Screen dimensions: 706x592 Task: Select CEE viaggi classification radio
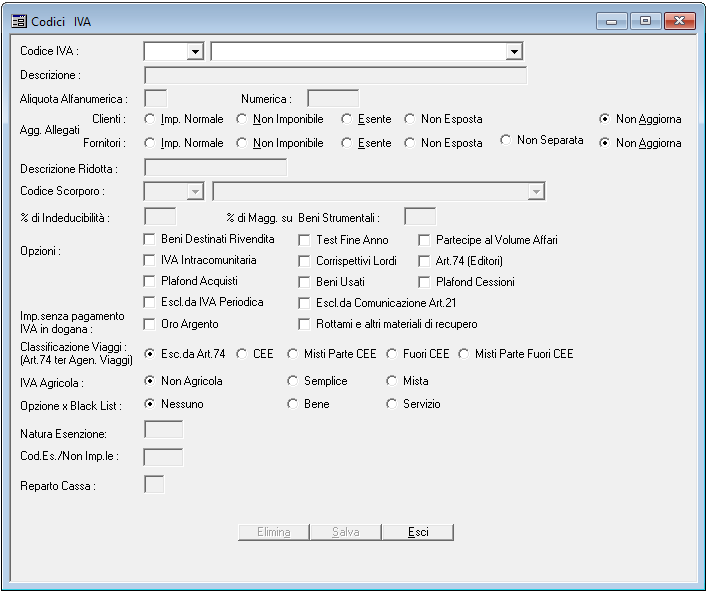(x=241, y=354)
